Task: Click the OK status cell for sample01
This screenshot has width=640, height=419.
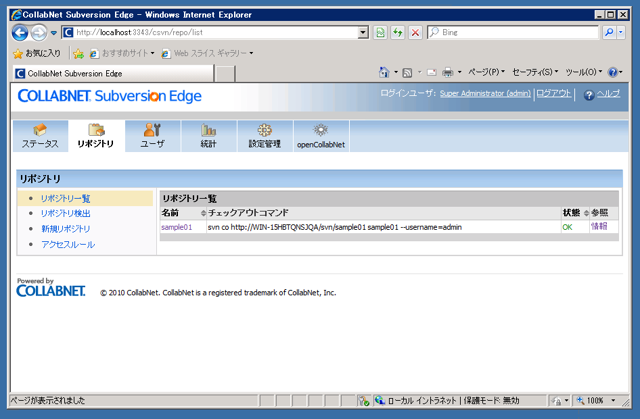Action: 567,227
